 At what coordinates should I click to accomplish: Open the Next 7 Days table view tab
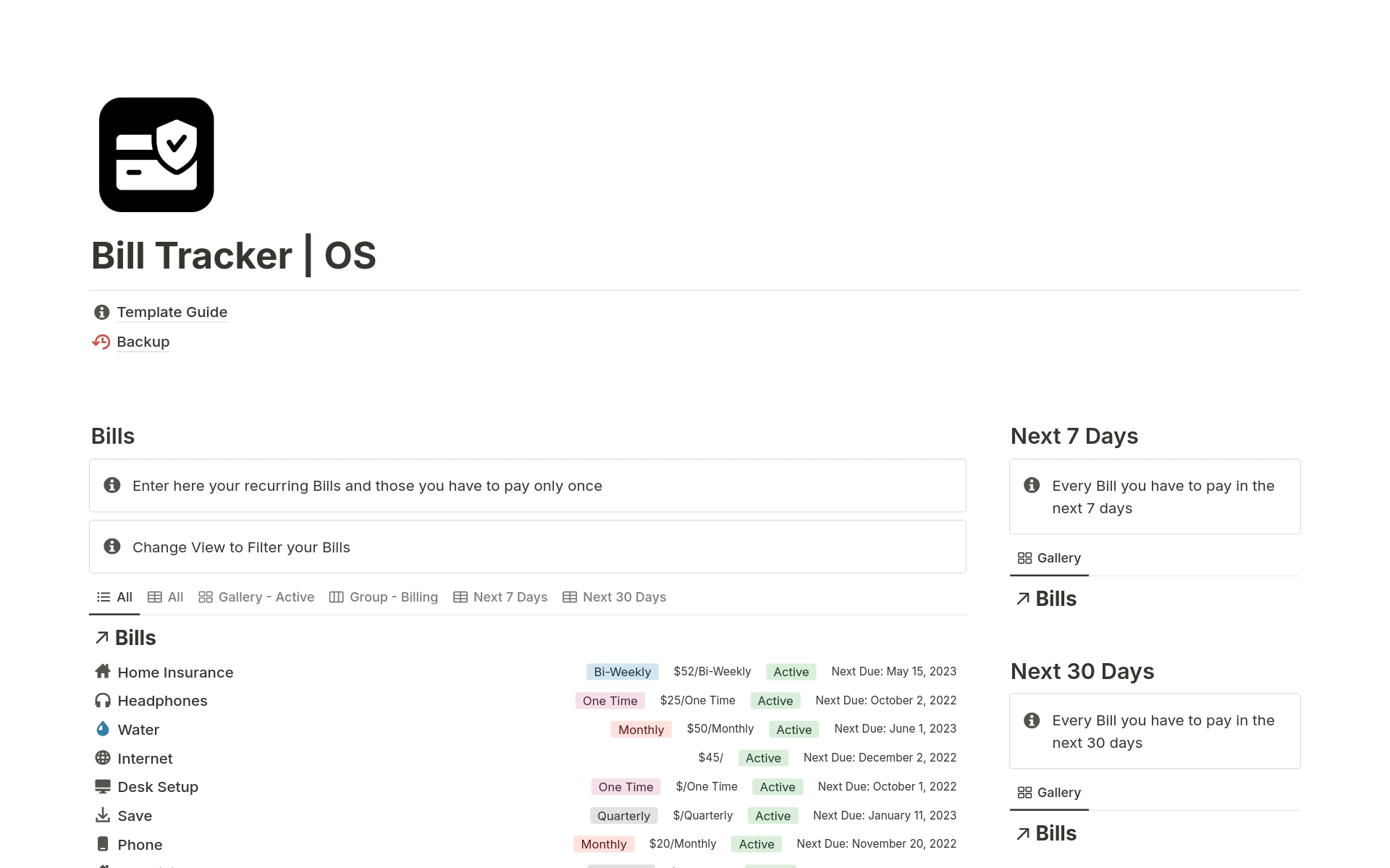500,597
